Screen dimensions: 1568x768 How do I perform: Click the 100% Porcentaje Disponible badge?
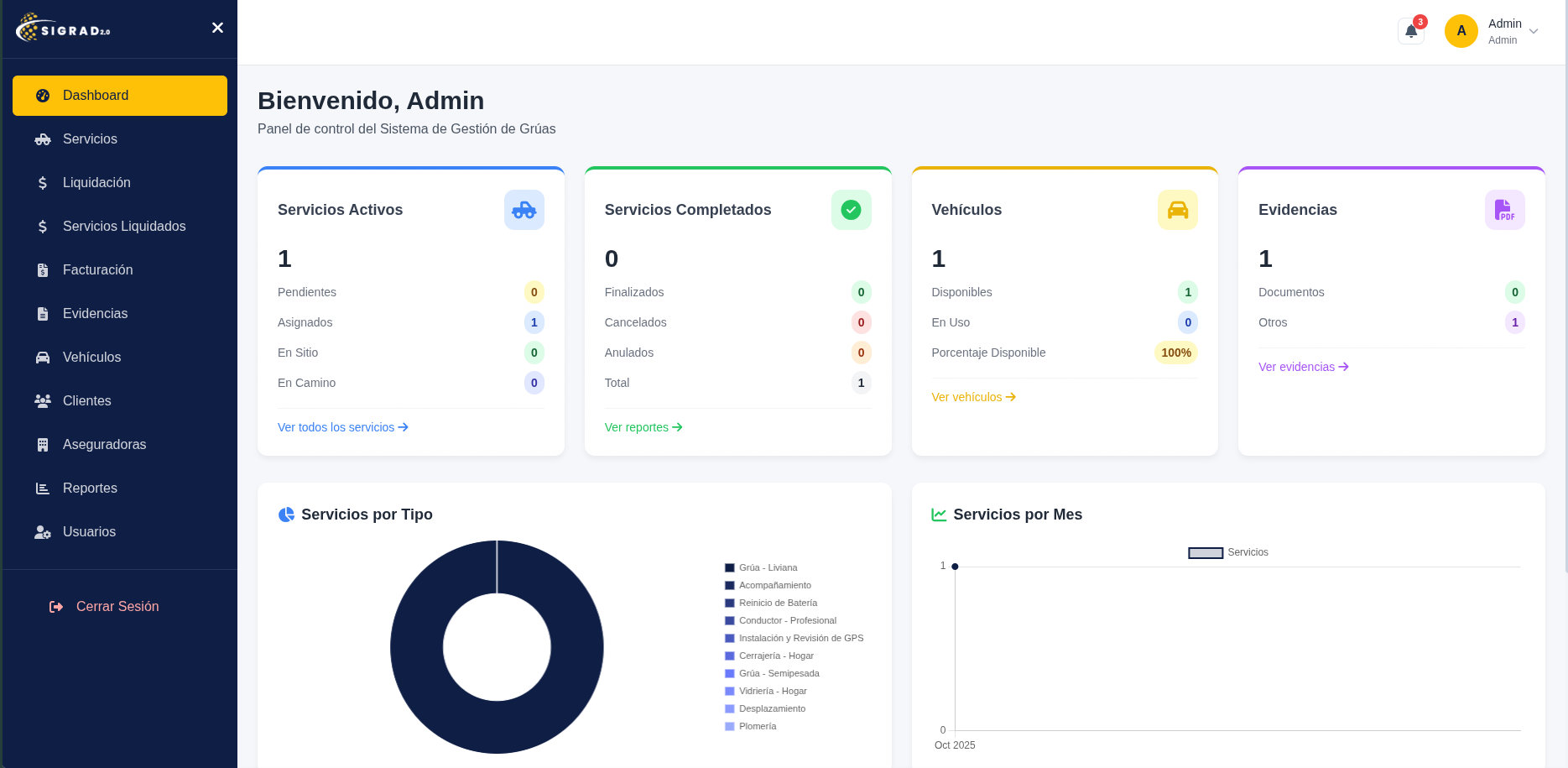coord(1175,353)
